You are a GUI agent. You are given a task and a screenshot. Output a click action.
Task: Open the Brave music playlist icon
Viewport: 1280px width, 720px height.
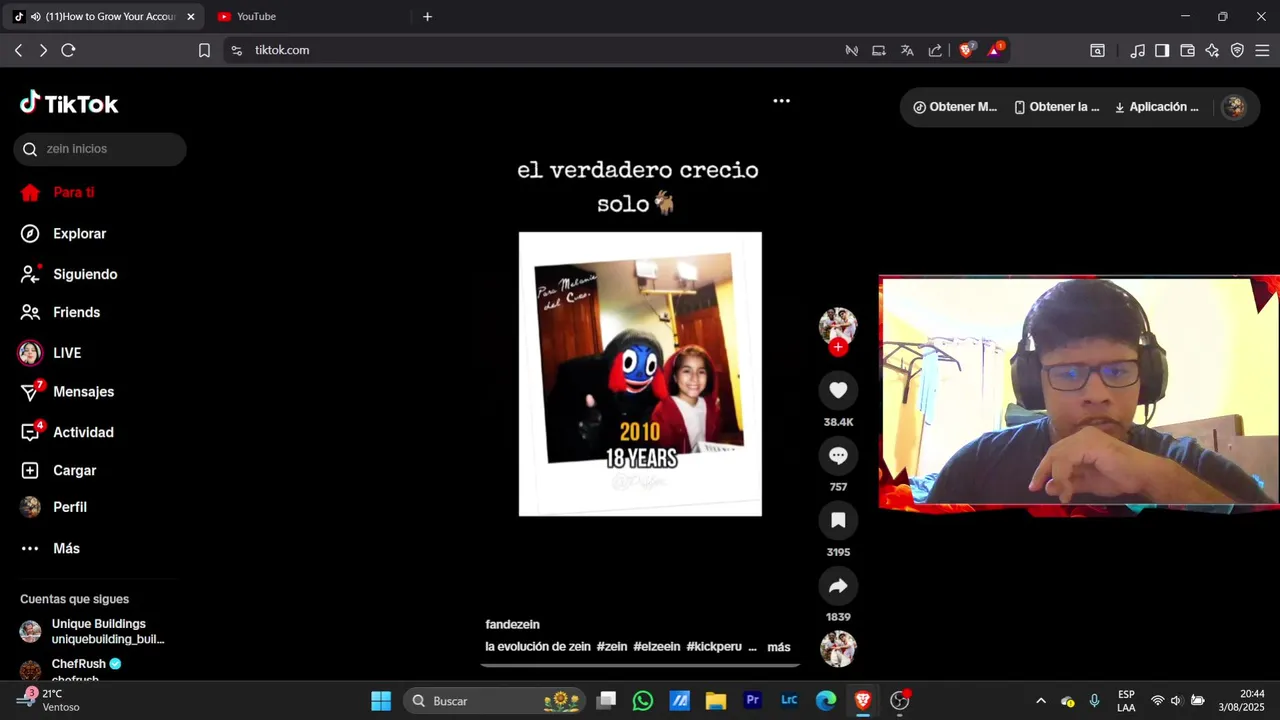[1137, 50]
